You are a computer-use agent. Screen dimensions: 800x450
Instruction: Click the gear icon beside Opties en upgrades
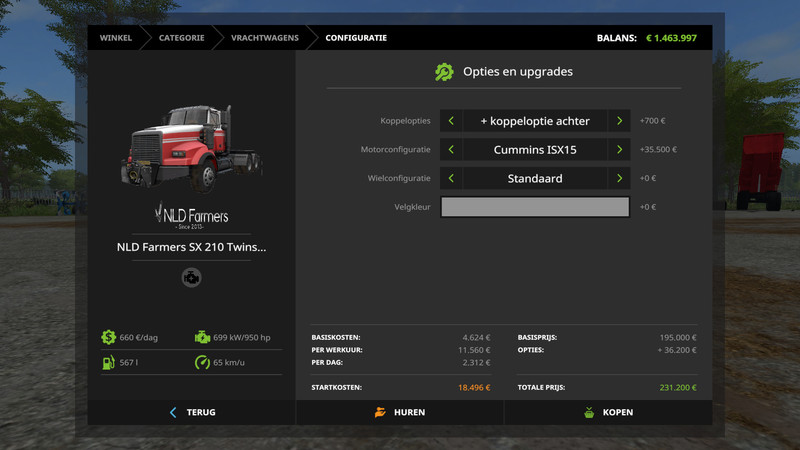(444, 72)
